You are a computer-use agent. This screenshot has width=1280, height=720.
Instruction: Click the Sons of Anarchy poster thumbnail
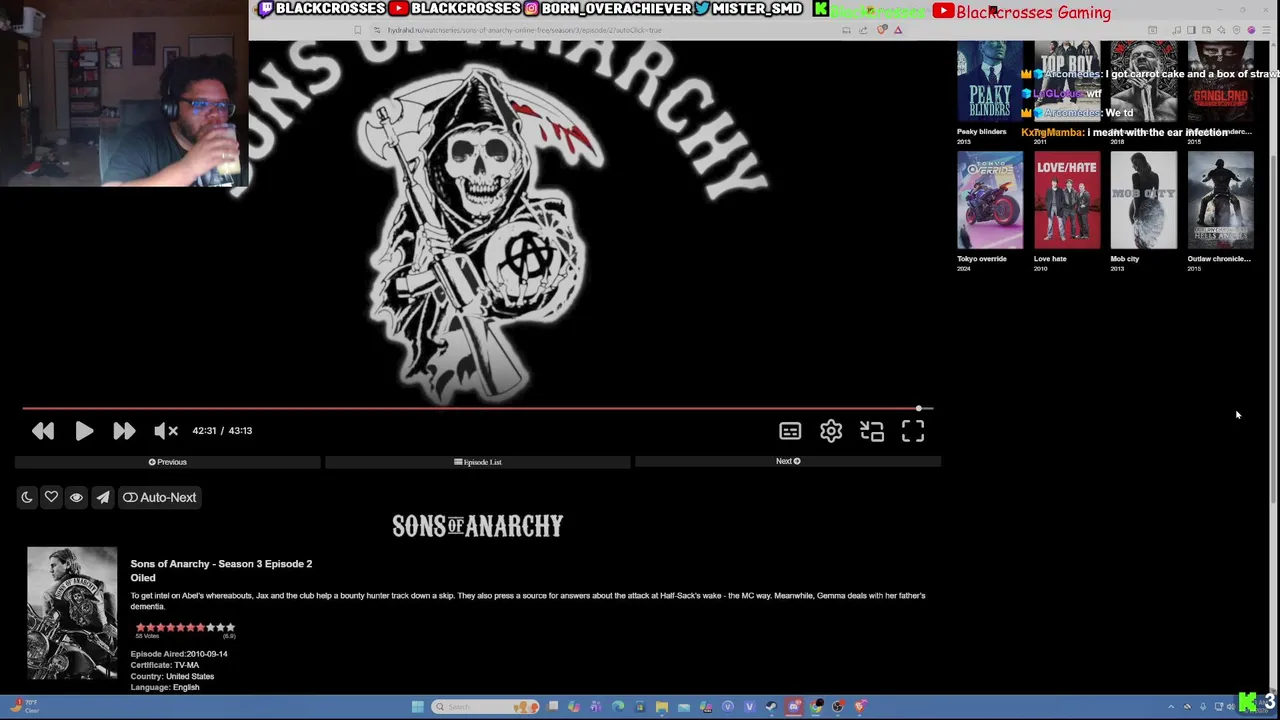[72, 613]
